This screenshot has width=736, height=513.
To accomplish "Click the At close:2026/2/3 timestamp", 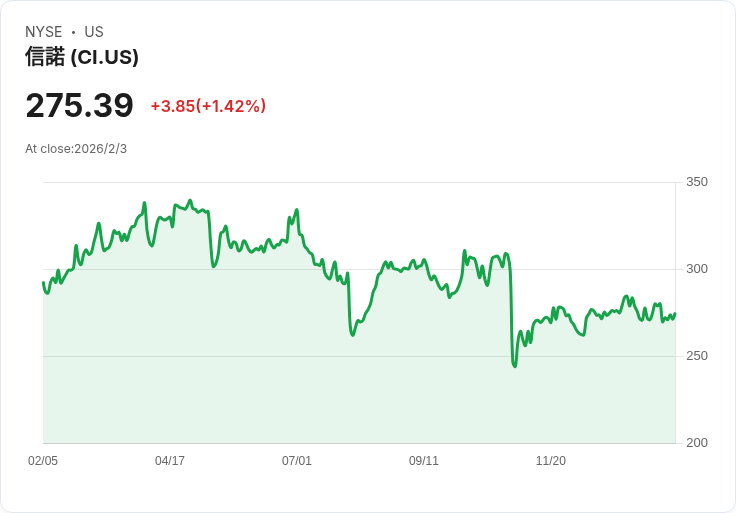I will pyautogui.click(x=76, y=149).
